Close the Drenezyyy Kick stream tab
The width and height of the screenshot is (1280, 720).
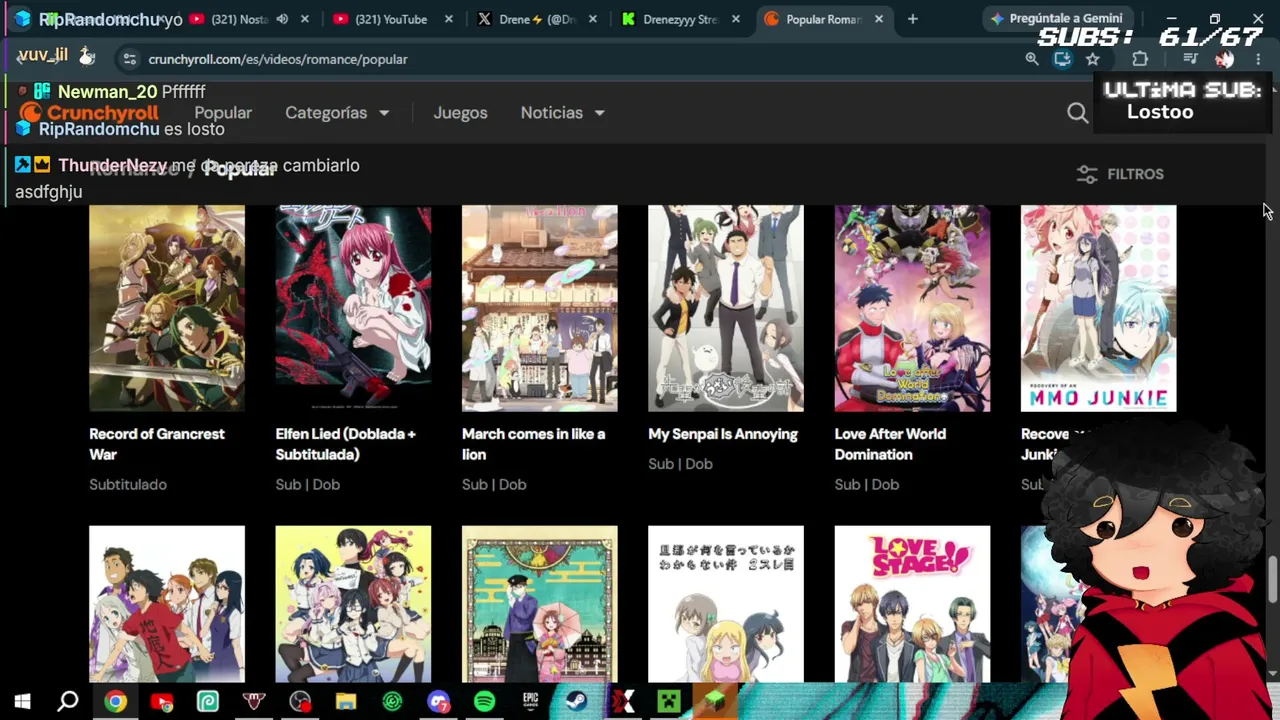735,19
